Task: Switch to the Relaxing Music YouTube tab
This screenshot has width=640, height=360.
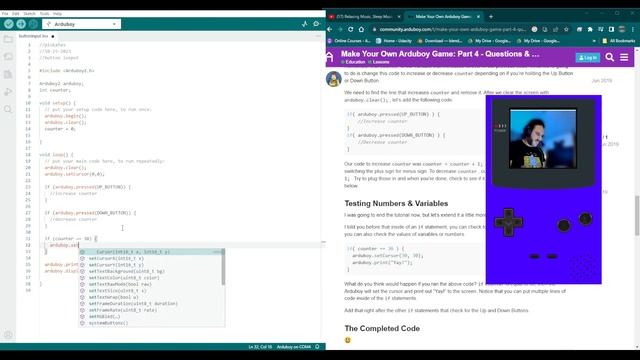Action: tap(363, 17)
